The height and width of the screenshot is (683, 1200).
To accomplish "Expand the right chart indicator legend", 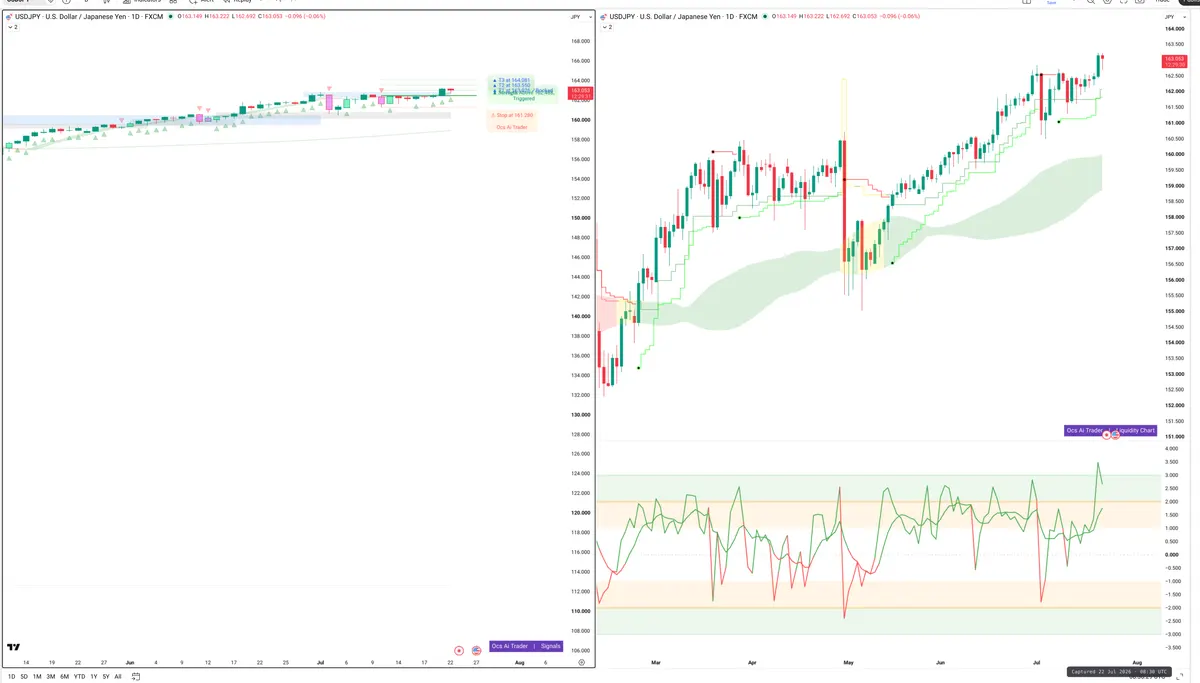I will [607, 27].
